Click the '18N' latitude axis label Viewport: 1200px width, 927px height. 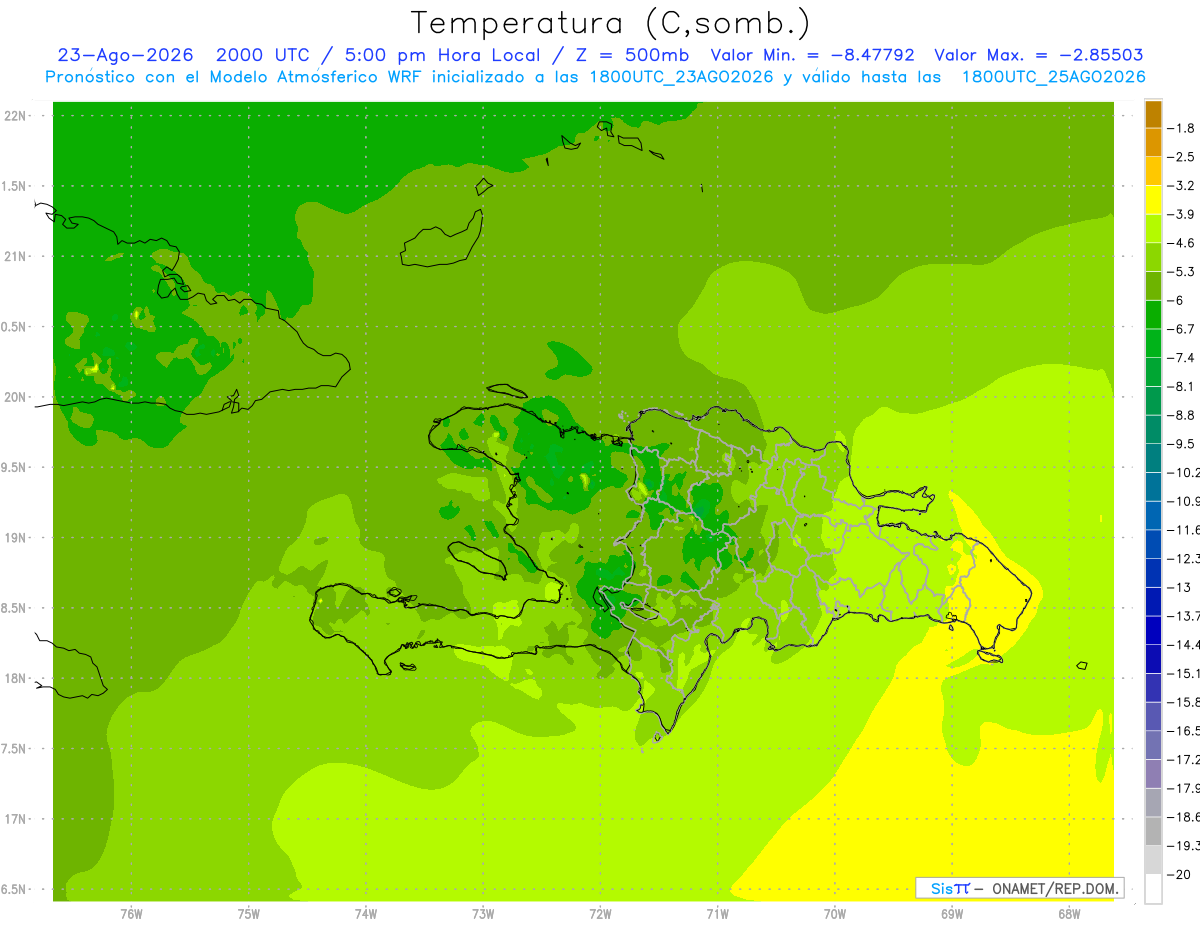(15, 678)
